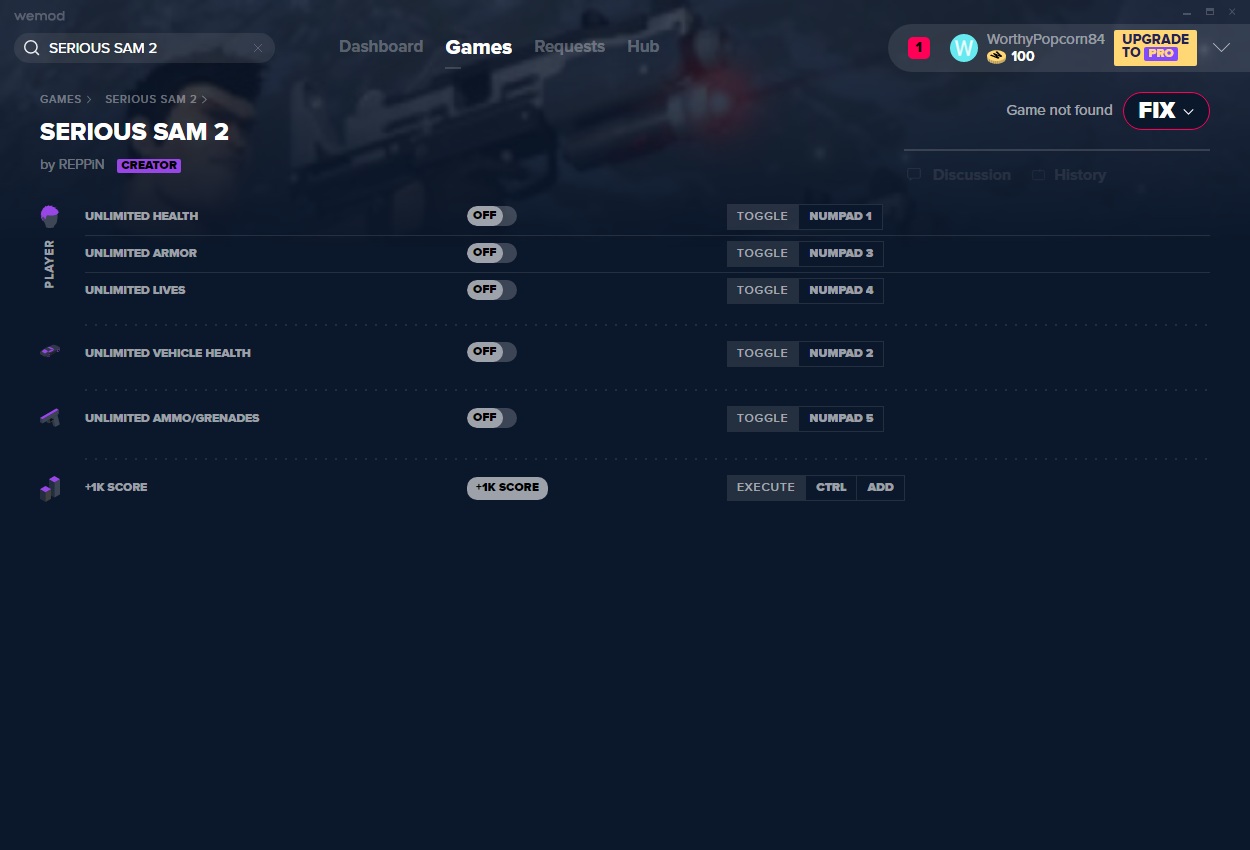Viewport: 1250px width, 850px height.
Task: Click the score blocks category icon
Action: click(50, 488)
